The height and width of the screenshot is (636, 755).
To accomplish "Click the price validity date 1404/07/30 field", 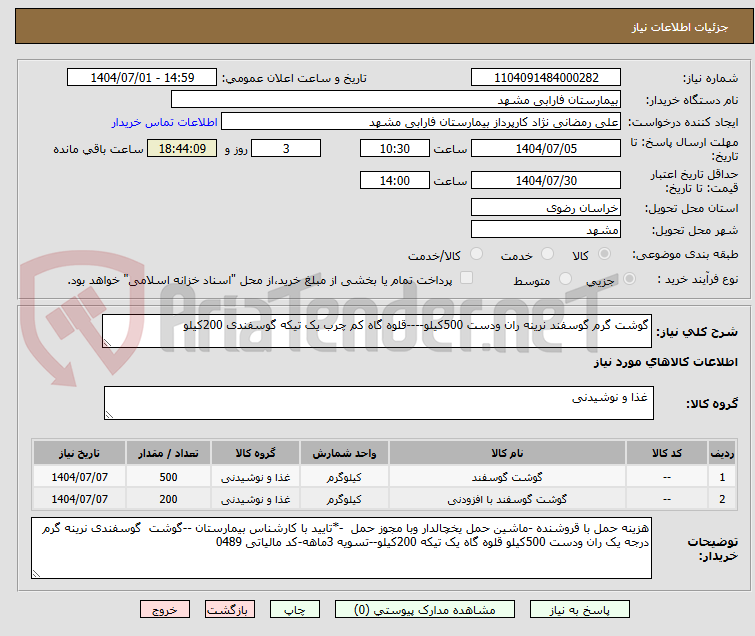I will pos(546,181).
